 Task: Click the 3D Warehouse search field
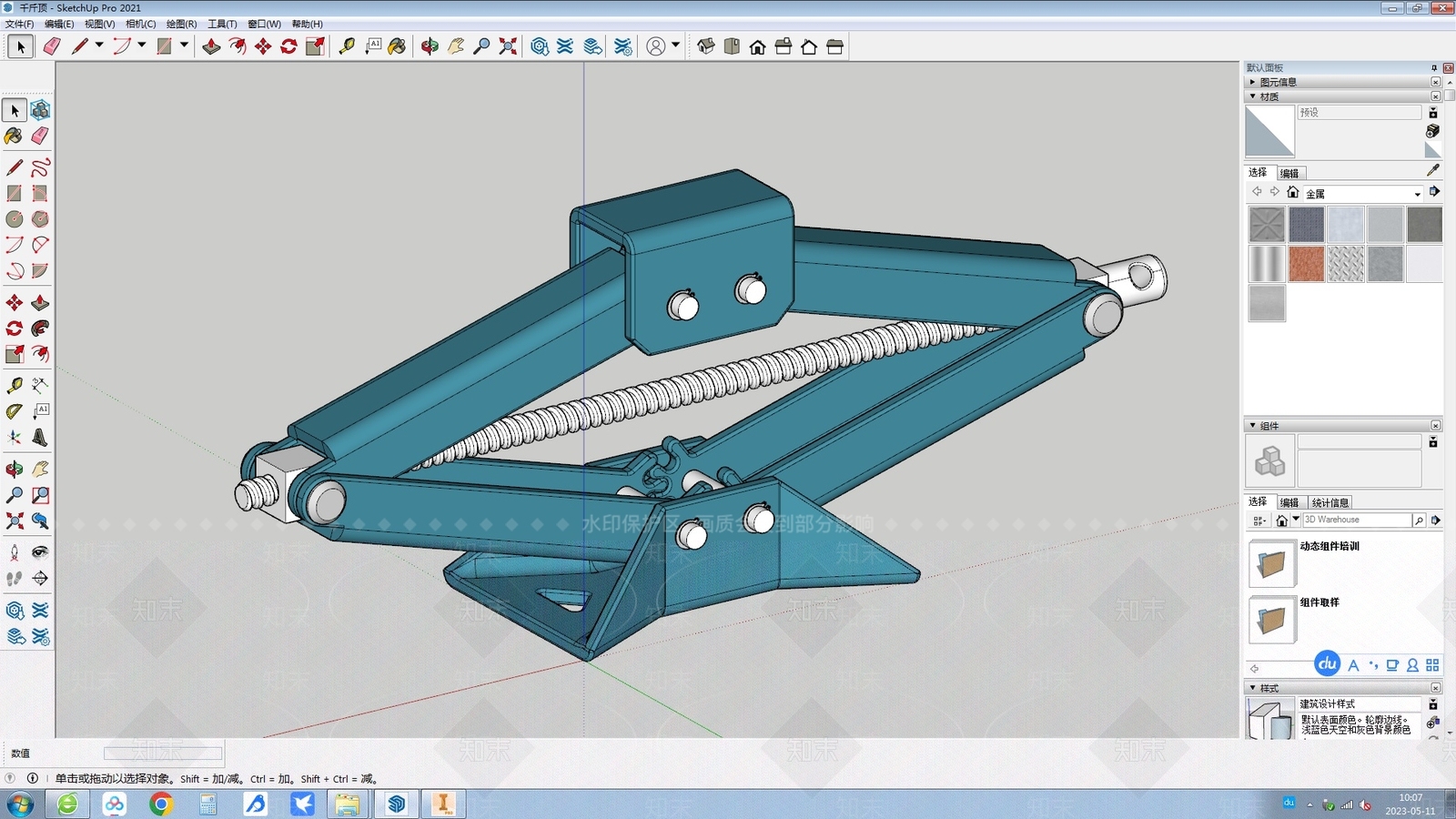click(x=1356, y=520)
